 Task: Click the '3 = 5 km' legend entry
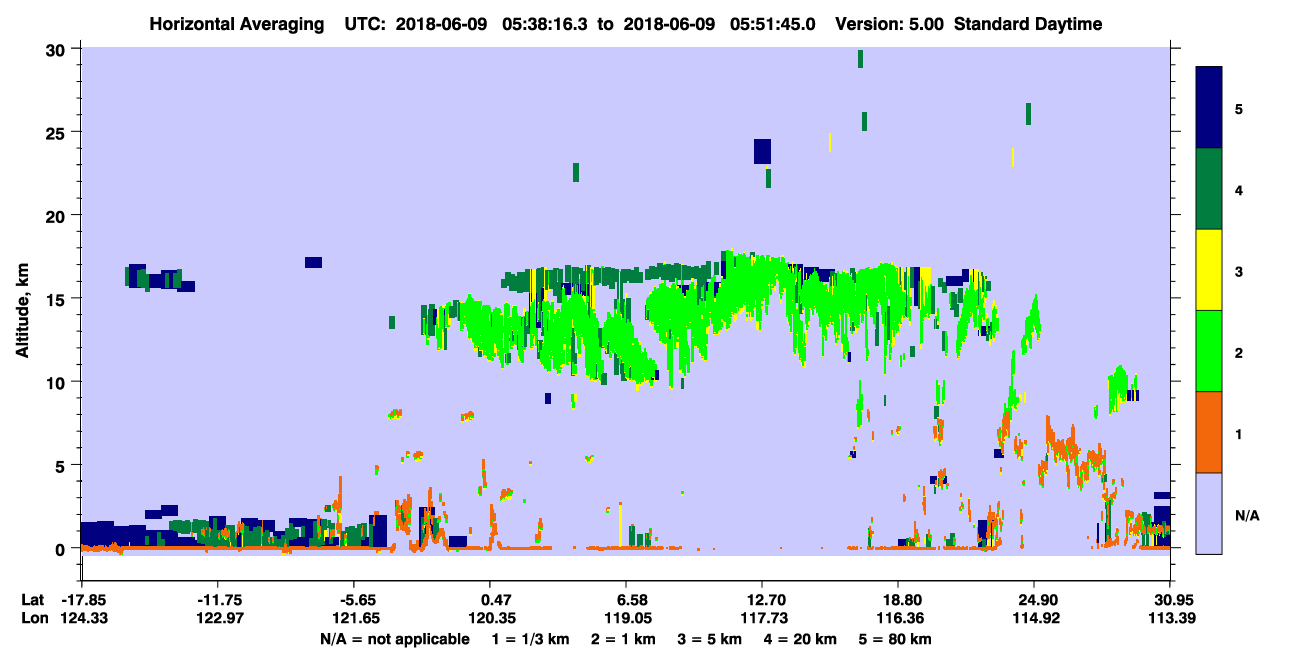(x=712, y=639)
